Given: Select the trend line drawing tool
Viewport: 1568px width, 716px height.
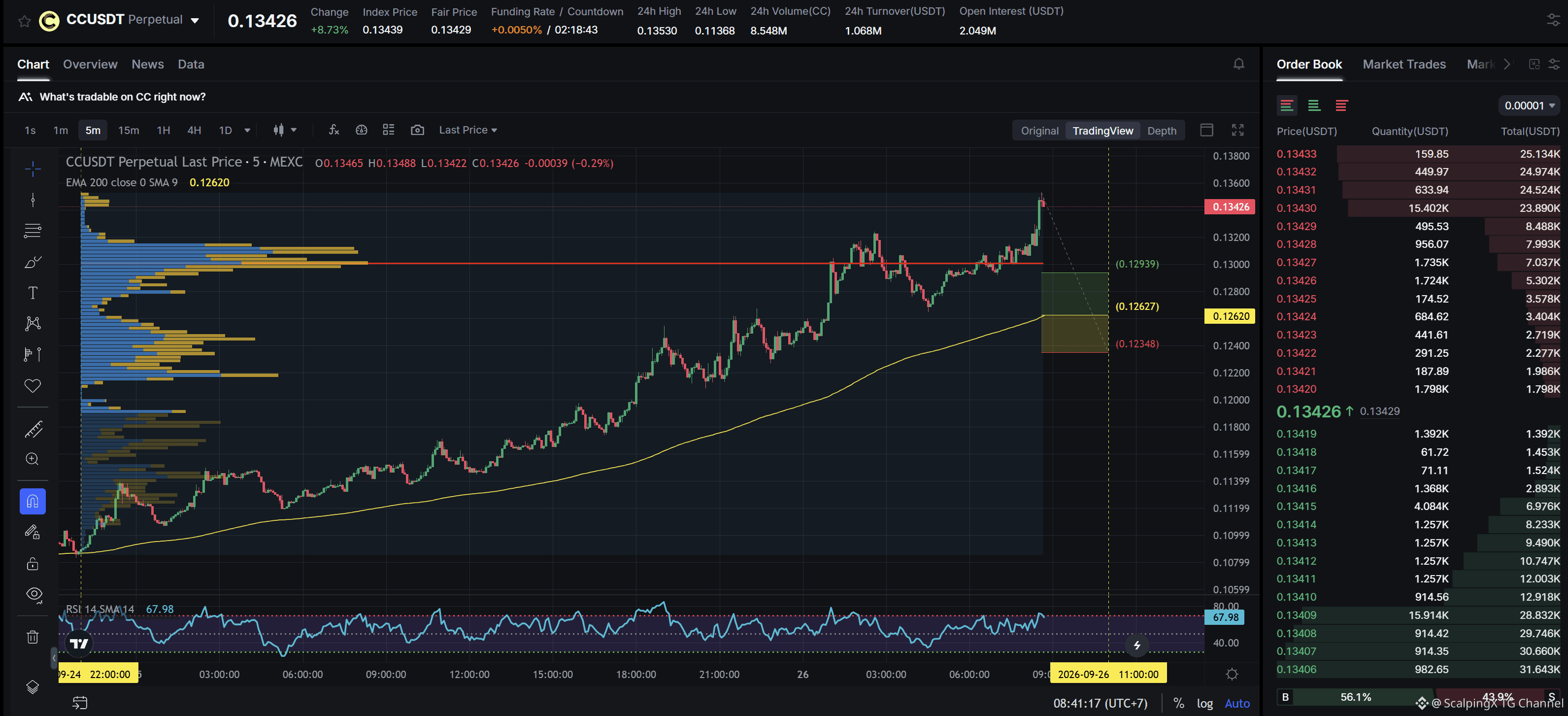Looking at the screenshot, I should click(x=33, y=200).
